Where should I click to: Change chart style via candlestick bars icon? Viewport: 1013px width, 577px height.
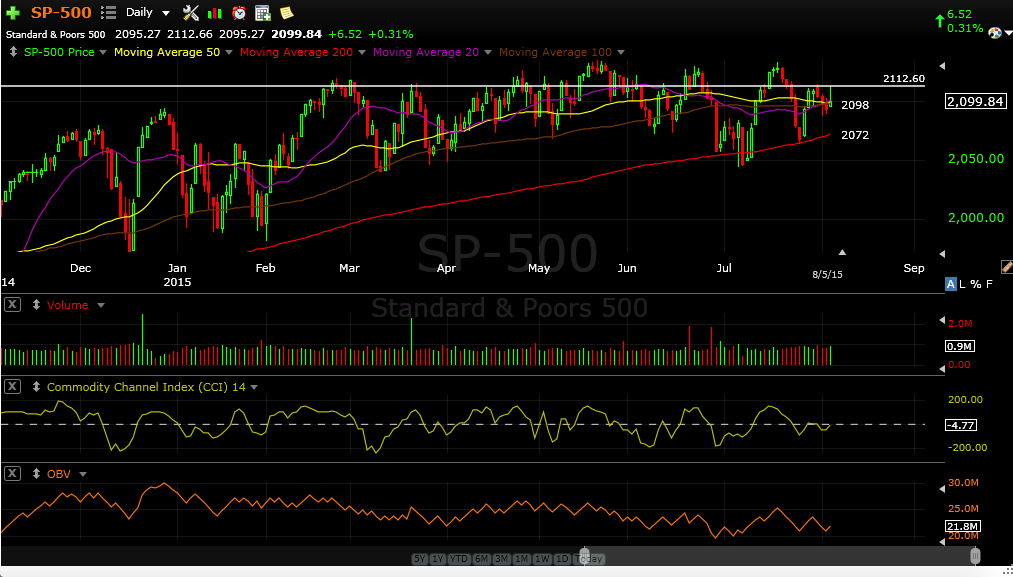pos(215,12)
